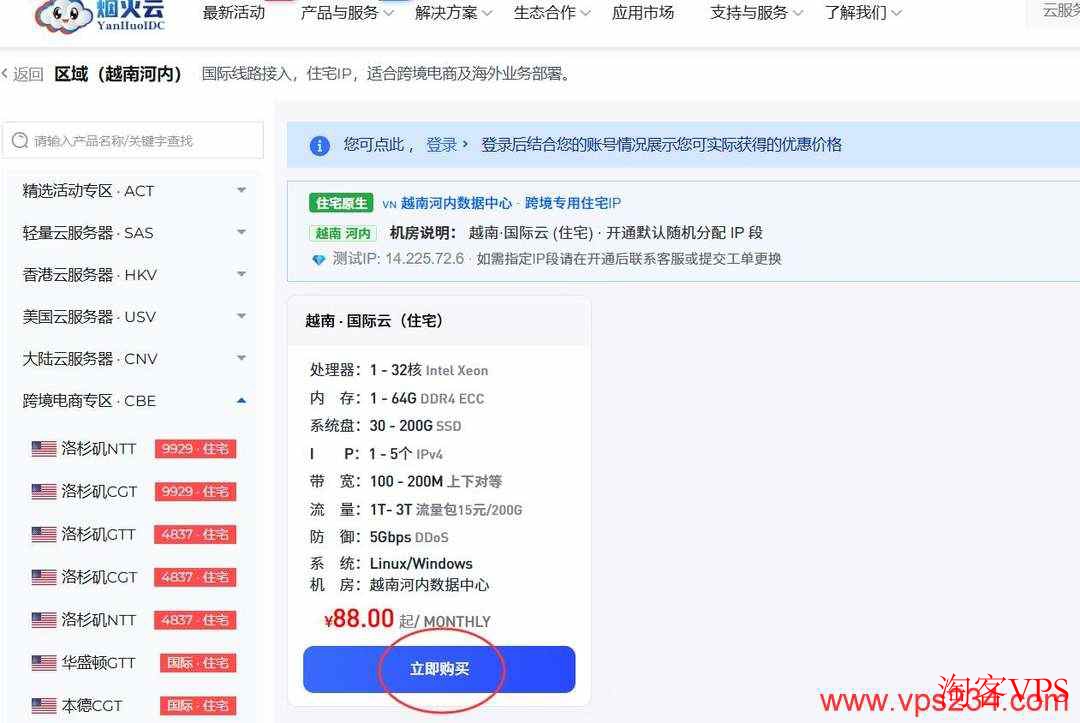This screenshot has height=723, width=1080.
Task: Click the green 住宅原生 badge
Action: 341,203
